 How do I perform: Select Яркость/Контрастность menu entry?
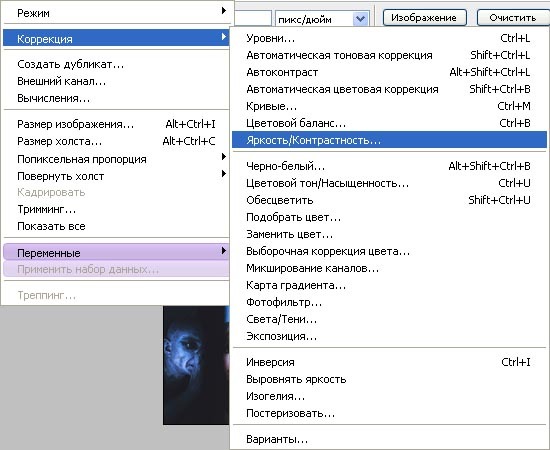coord(389,140)
